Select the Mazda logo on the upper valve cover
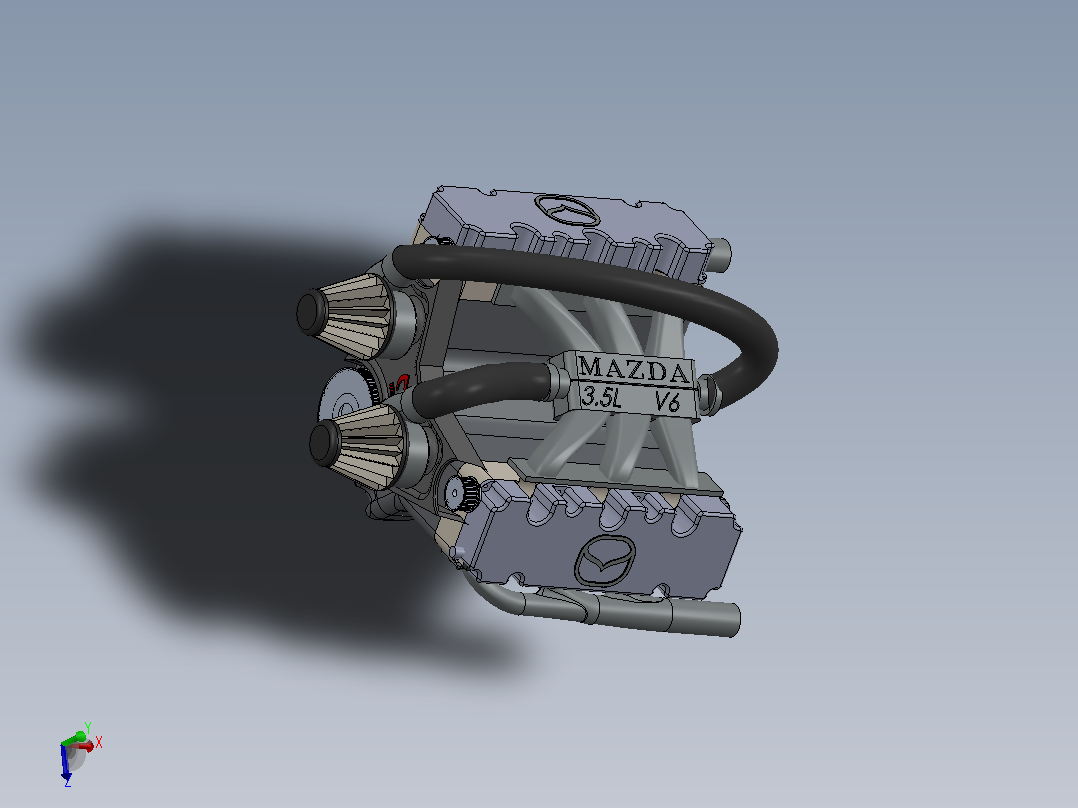1078x808 pixels. 567,210
